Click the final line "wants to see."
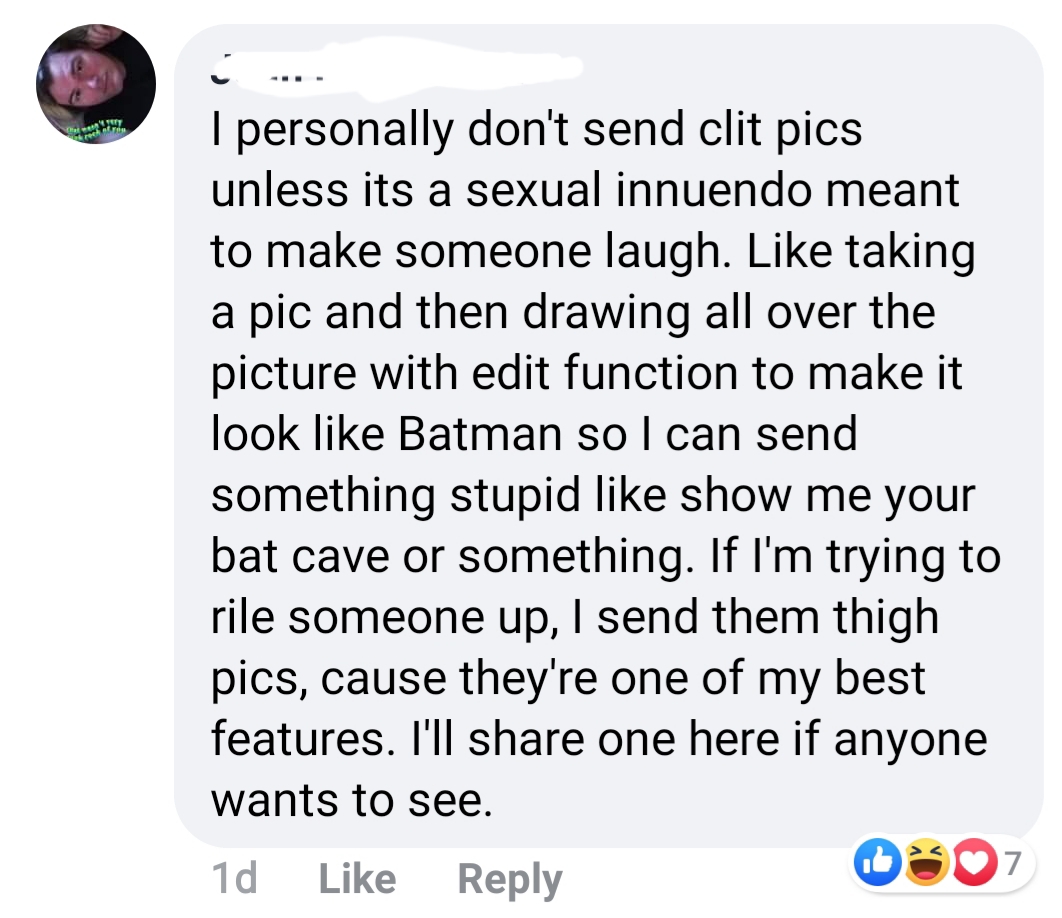The height and width of the screenshot is (918, 1062). coord(352,800)
